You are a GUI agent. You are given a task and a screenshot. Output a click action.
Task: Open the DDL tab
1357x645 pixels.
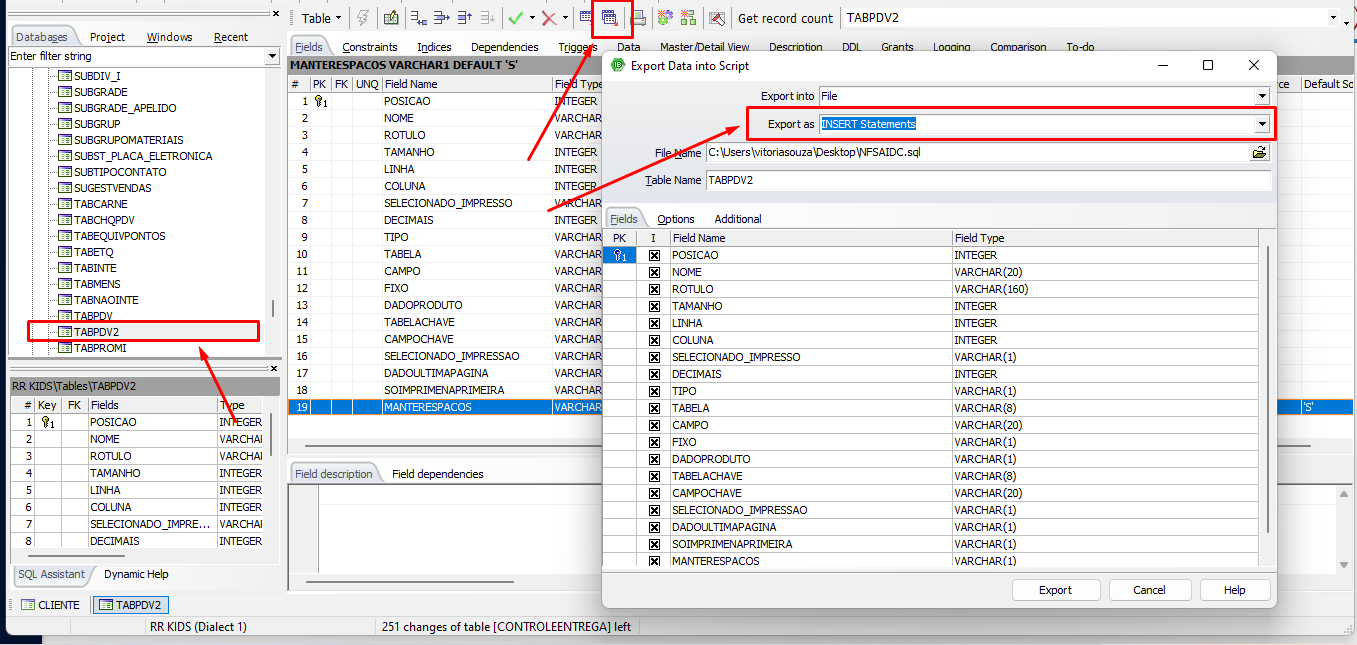tap(851, 47)
